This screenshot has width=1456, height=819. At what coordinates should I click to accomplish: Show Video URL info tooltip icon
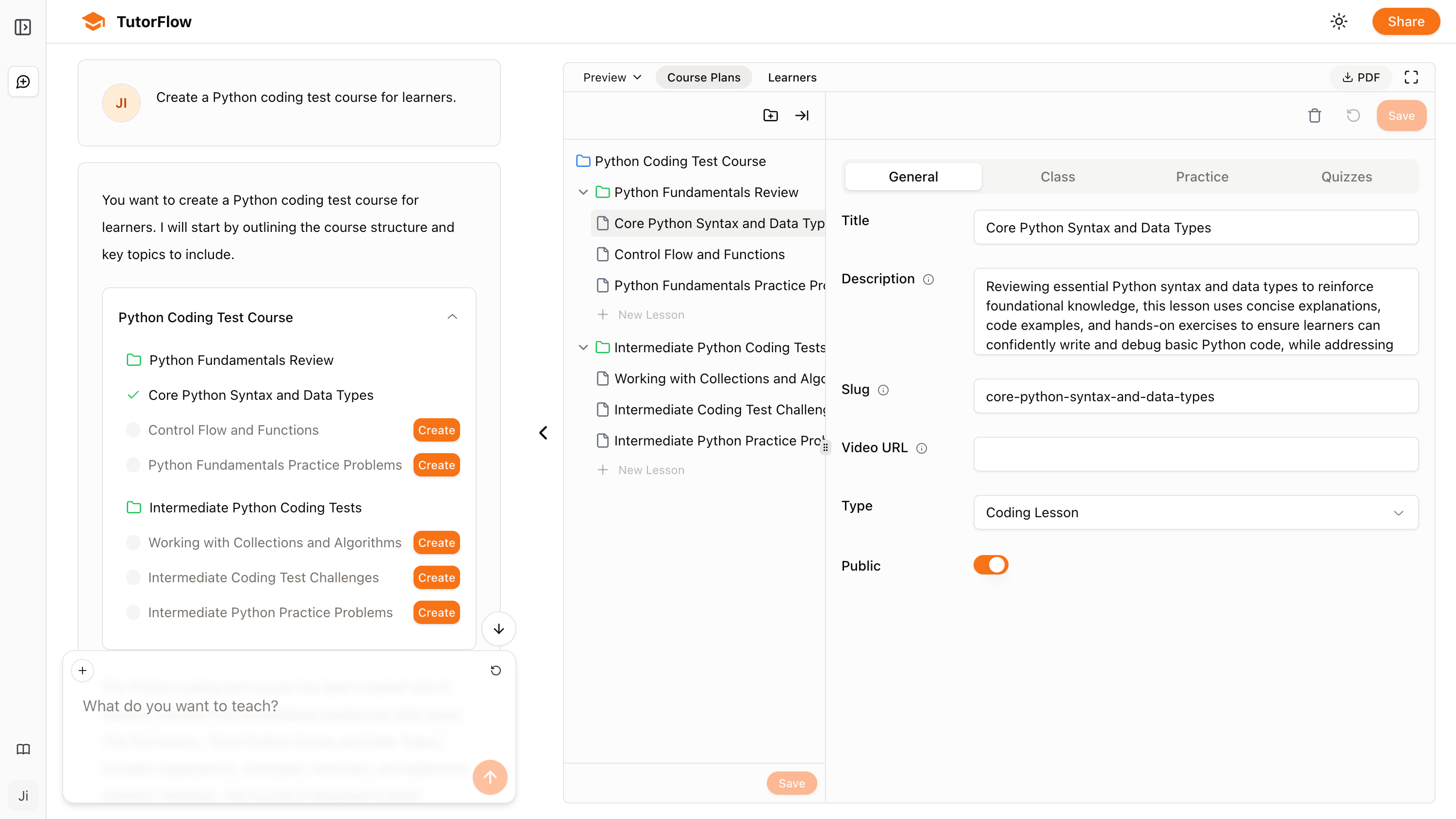(922, 448)
